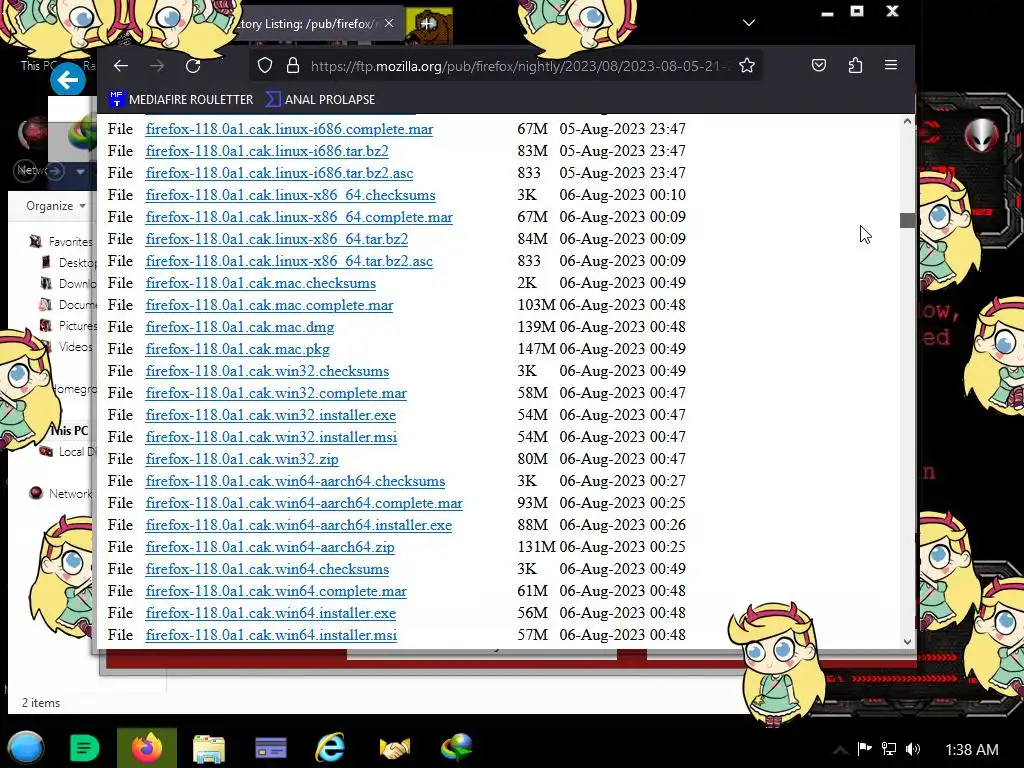
Task: Download cak.win64.complete.mar file
Action: pyautogui.click(x=276, y=591)
